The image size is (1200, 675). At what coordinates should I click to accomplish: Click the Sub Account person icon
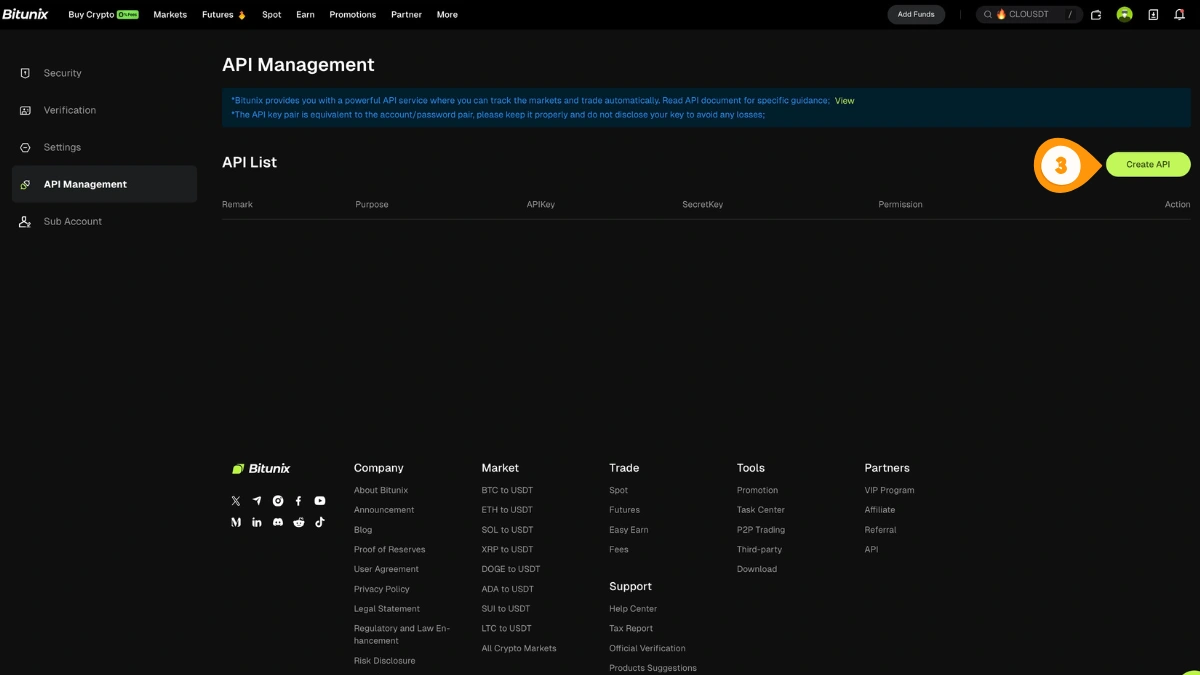coord(25,221)
